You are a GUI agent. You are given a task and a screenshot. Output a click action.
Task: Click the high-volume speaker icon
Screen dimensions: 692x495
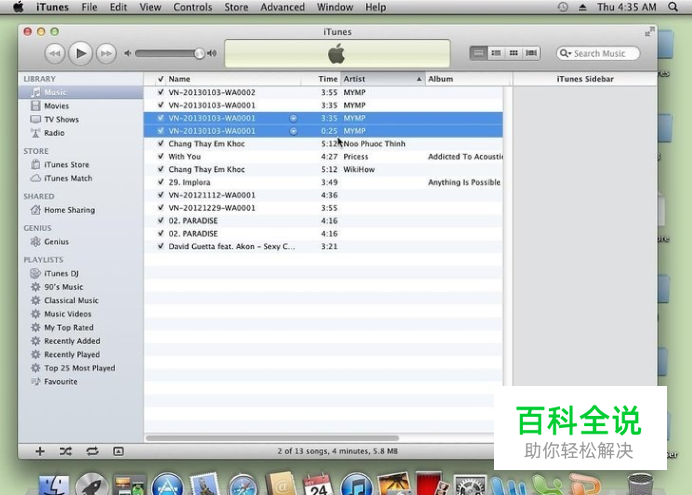click(212, 53)
